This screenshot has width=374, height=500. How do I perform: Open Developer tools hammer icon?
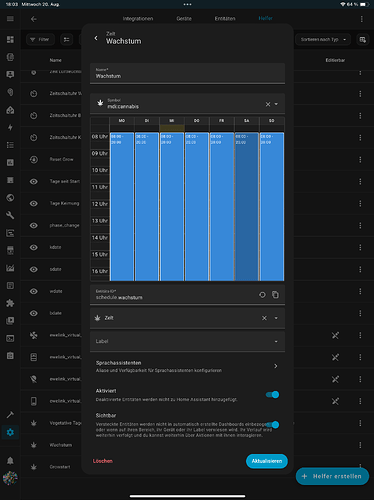coord(10,415)
